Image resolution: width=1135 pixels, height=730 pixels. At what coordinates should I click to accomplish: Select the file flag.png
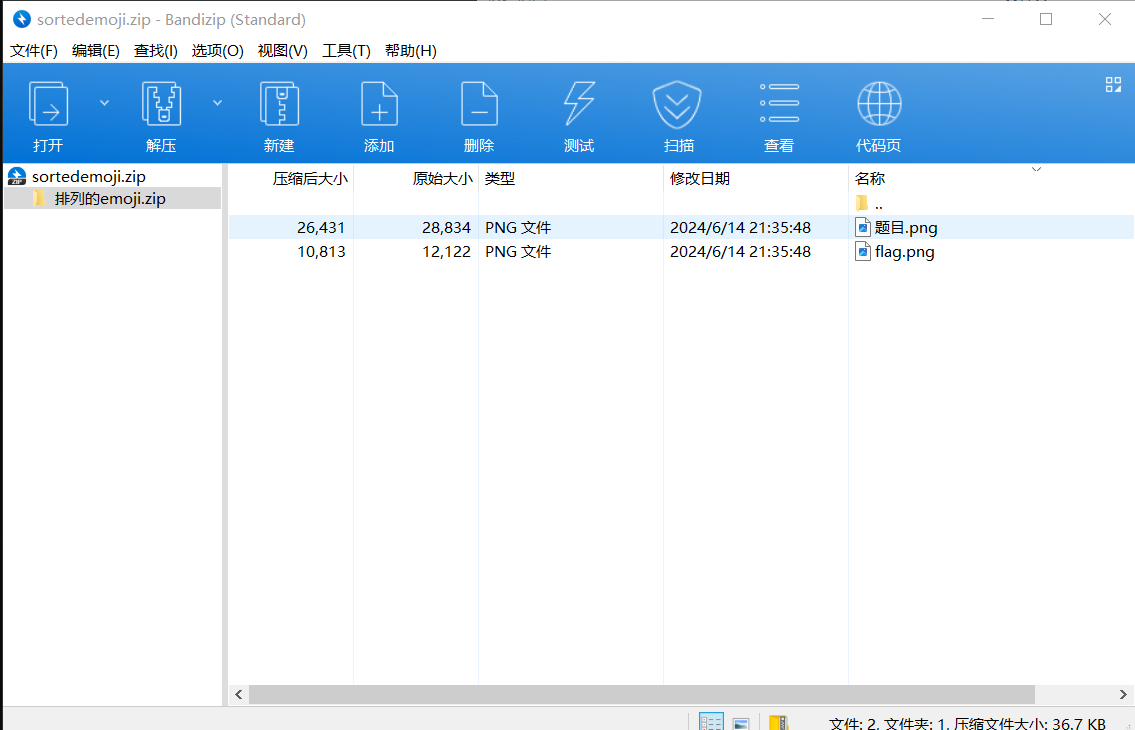click(904, 252)
